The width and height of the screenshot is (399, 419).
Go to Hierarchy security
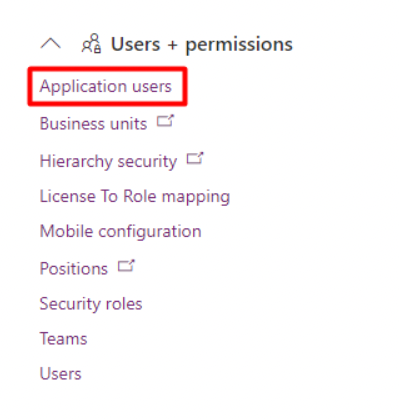108,161
